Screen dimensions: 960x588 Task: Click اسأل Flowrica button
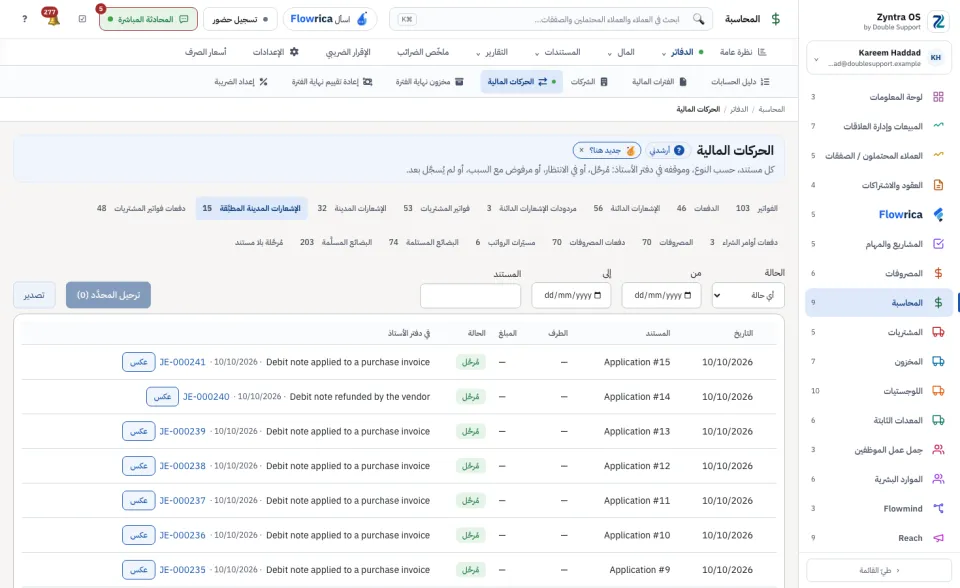tap(330, 19)
